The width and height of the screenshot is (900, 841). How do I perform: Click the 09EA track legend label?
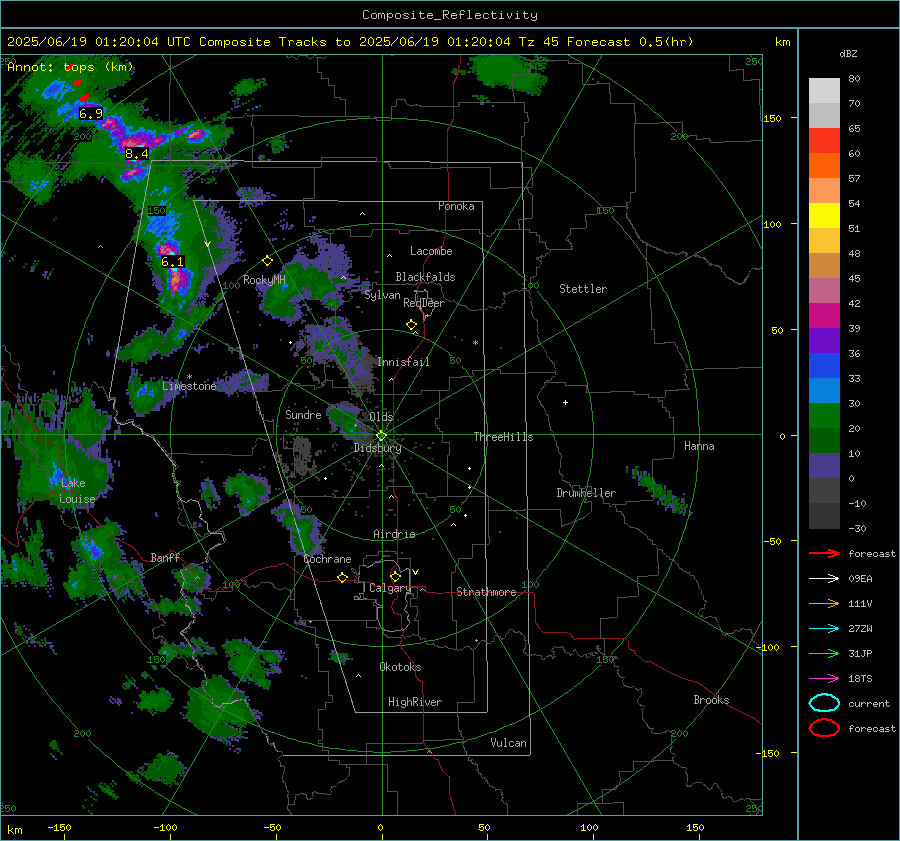coord(860,579)
